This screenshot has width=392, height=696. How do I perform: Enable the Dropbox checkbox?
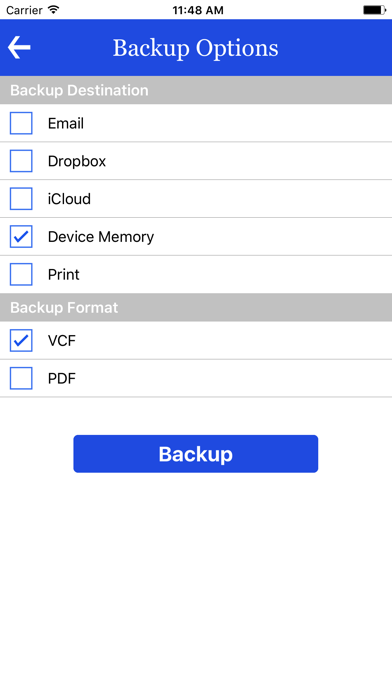coord(21,161)
